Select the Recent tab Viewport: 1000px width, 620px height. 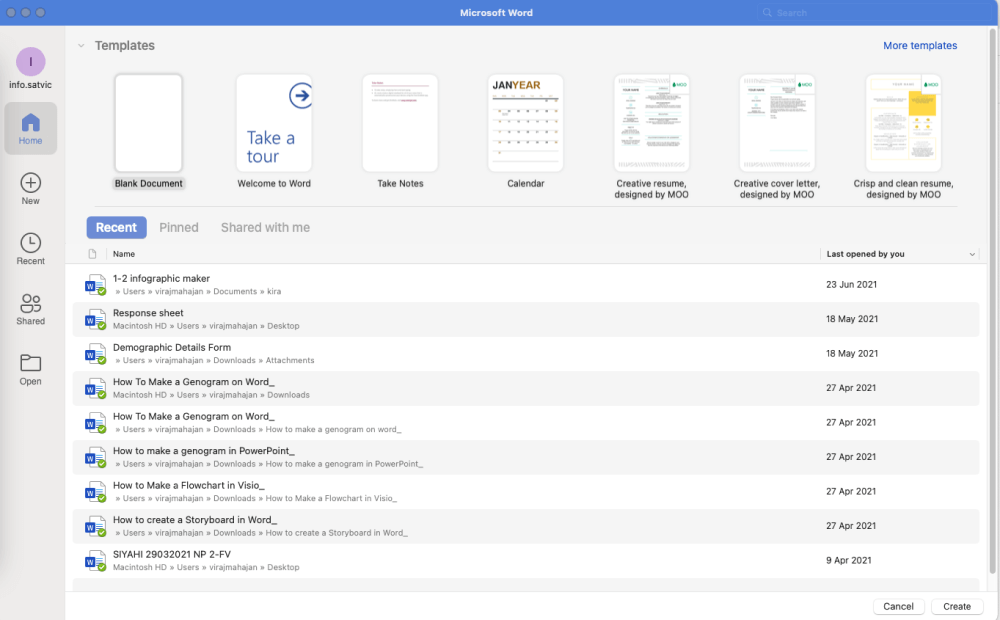click(x=116, y=228)
